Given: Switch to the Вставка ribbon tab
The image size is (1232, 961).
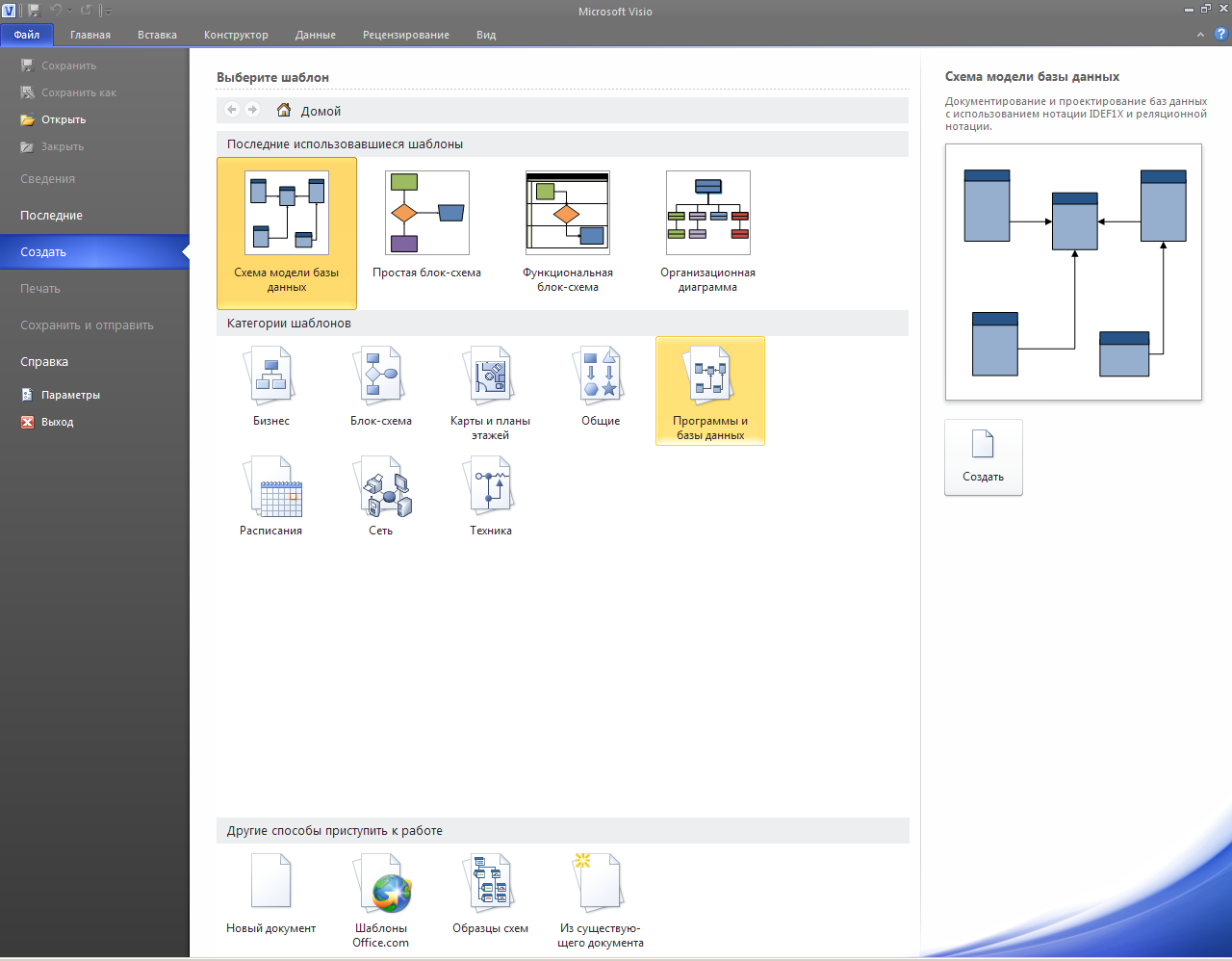Looking at the screenshot, I should point(157,35).
